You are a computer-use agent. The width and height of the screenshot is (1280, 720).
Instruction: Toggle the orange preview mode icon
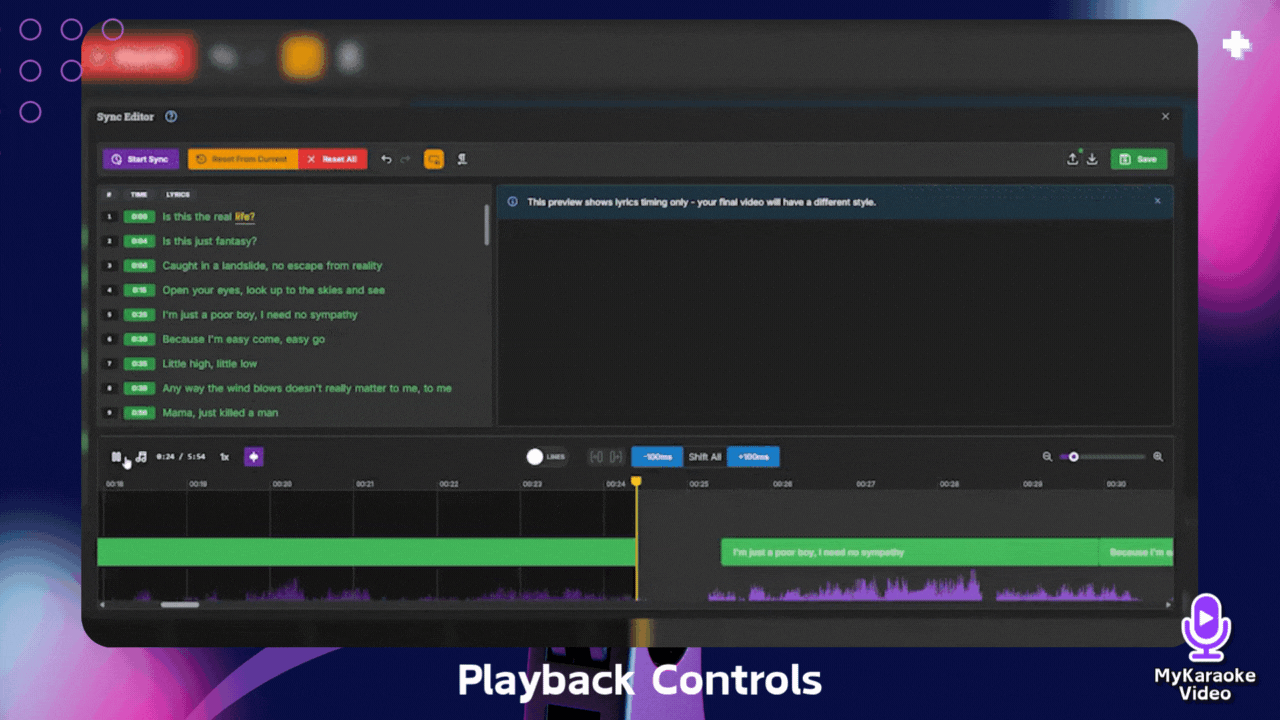[434, 159]
